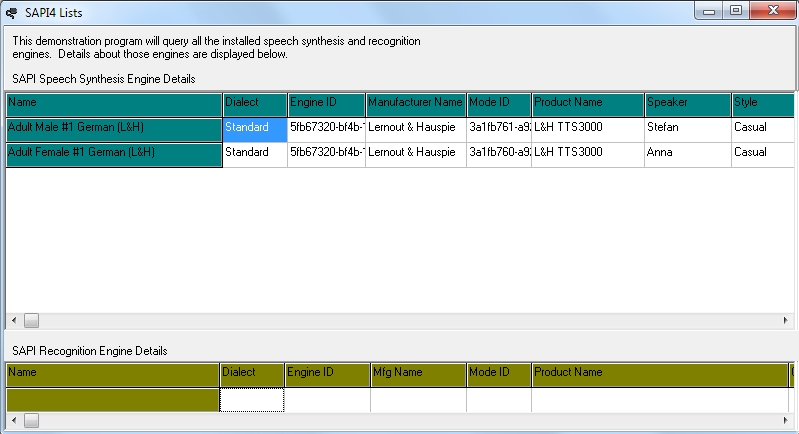Click the synthesis grid horizontal scrollbar thumb

(31, 320)
